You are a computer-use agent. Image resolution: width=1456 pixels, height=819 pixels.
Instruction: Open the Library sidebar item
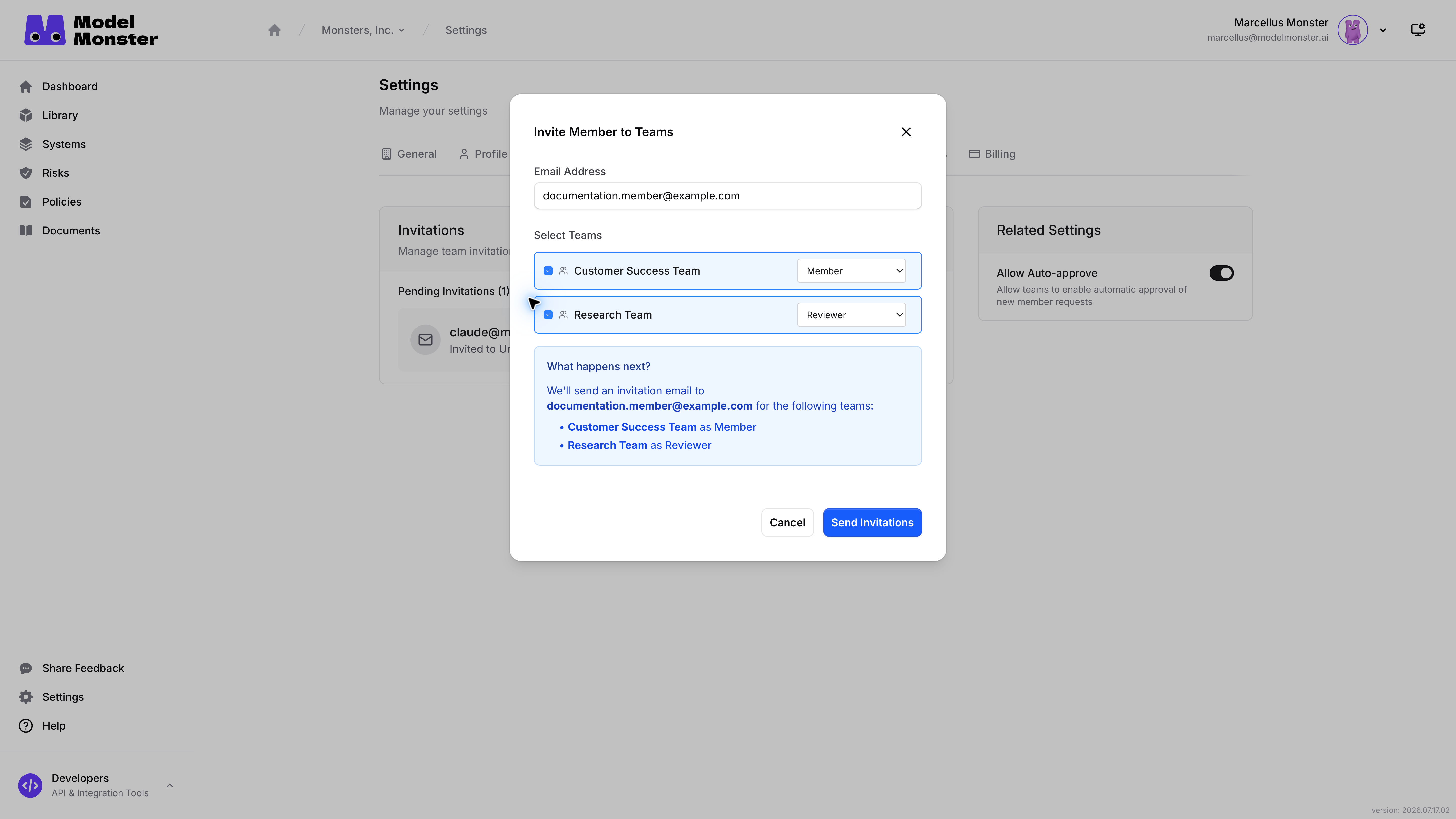[60, 115]
